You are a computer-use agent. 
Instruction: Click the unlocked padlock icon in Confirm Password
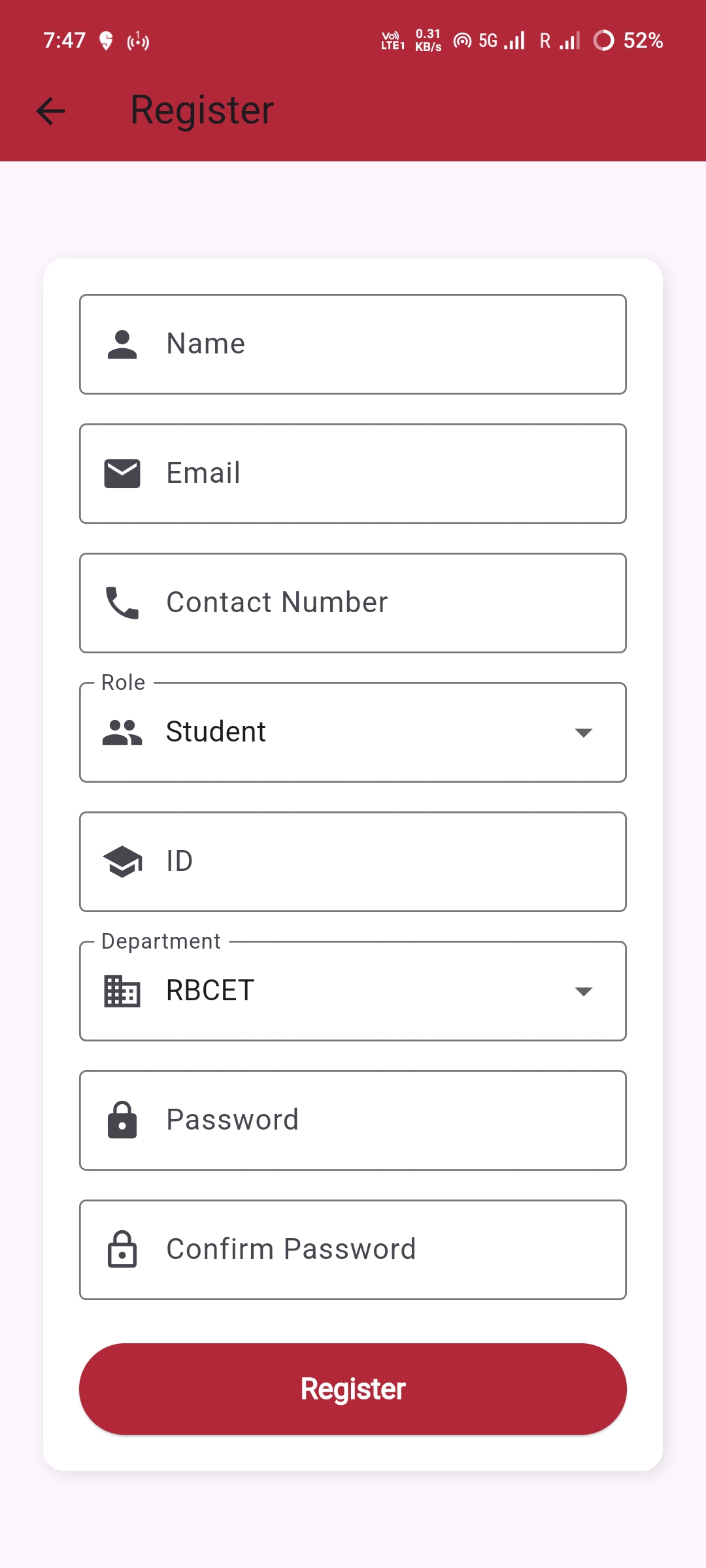(122, 1249)
